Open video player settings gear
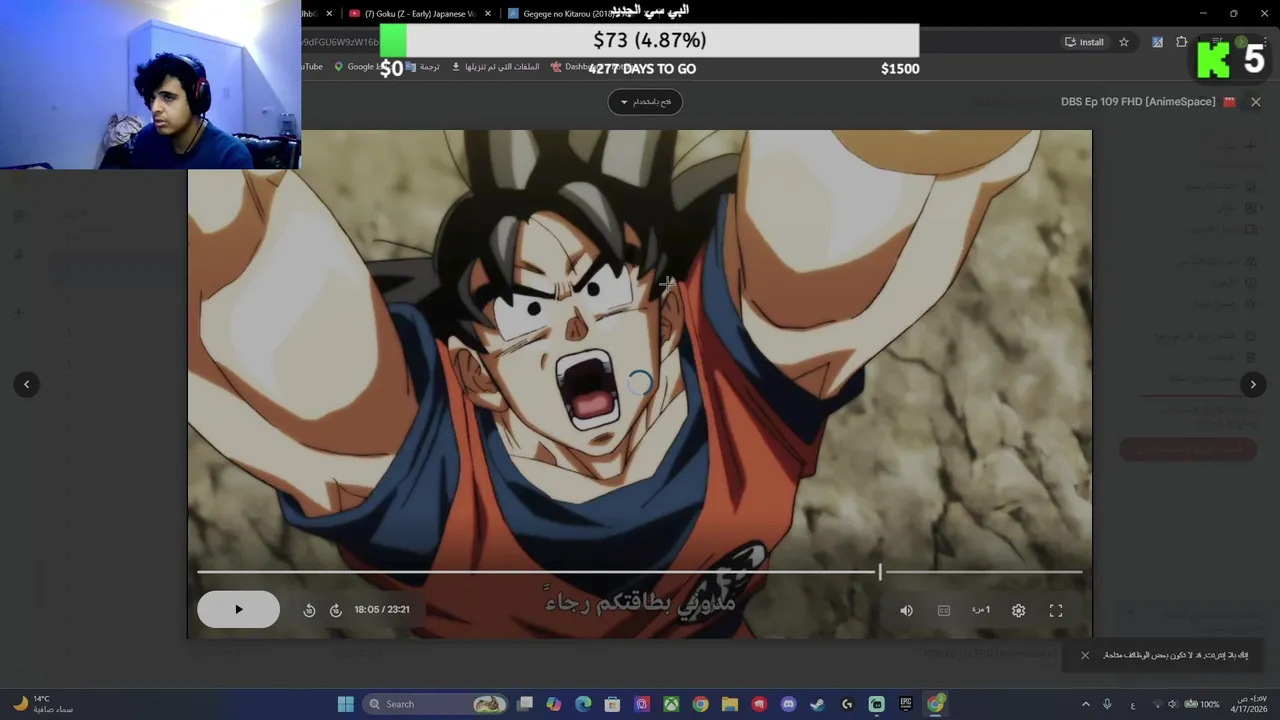 1018,611
